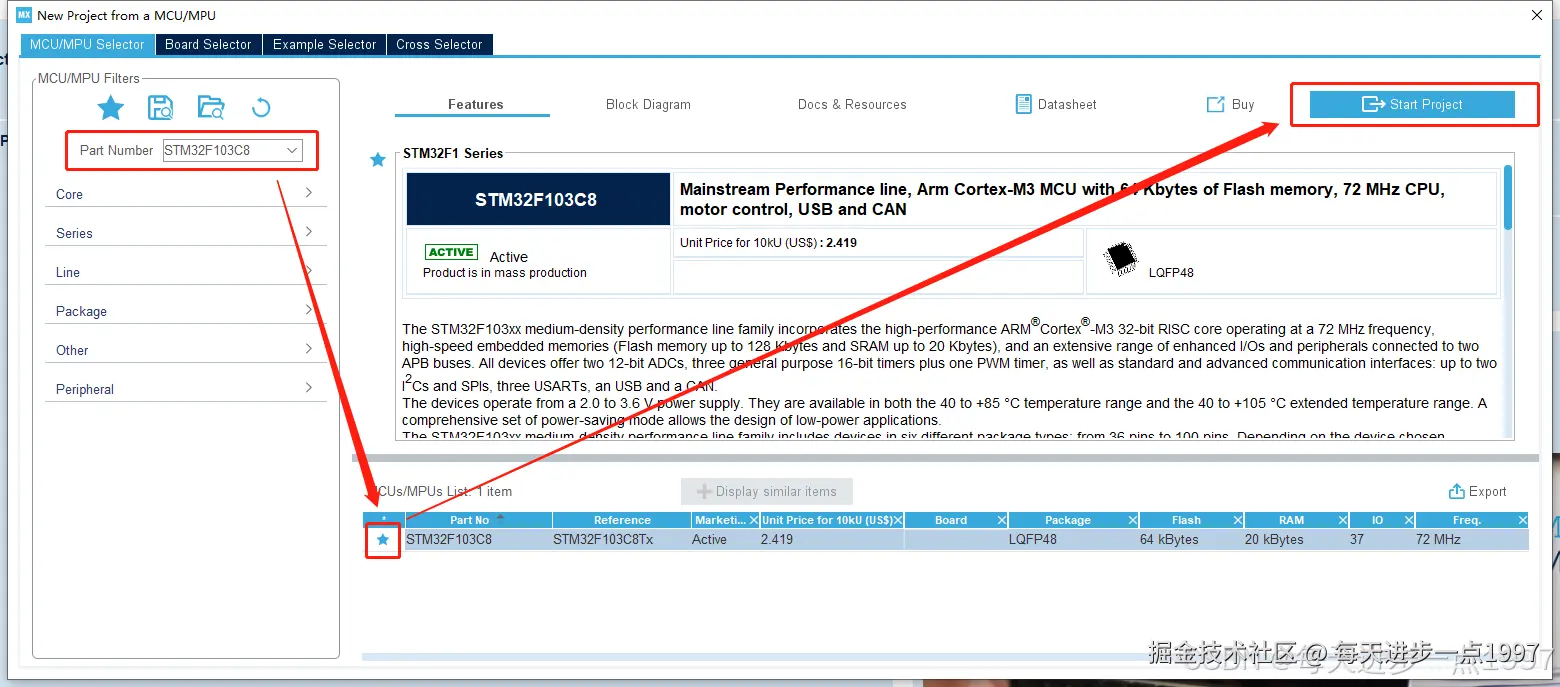
Task: Expand the Series filter section
Action: [186, 233]
